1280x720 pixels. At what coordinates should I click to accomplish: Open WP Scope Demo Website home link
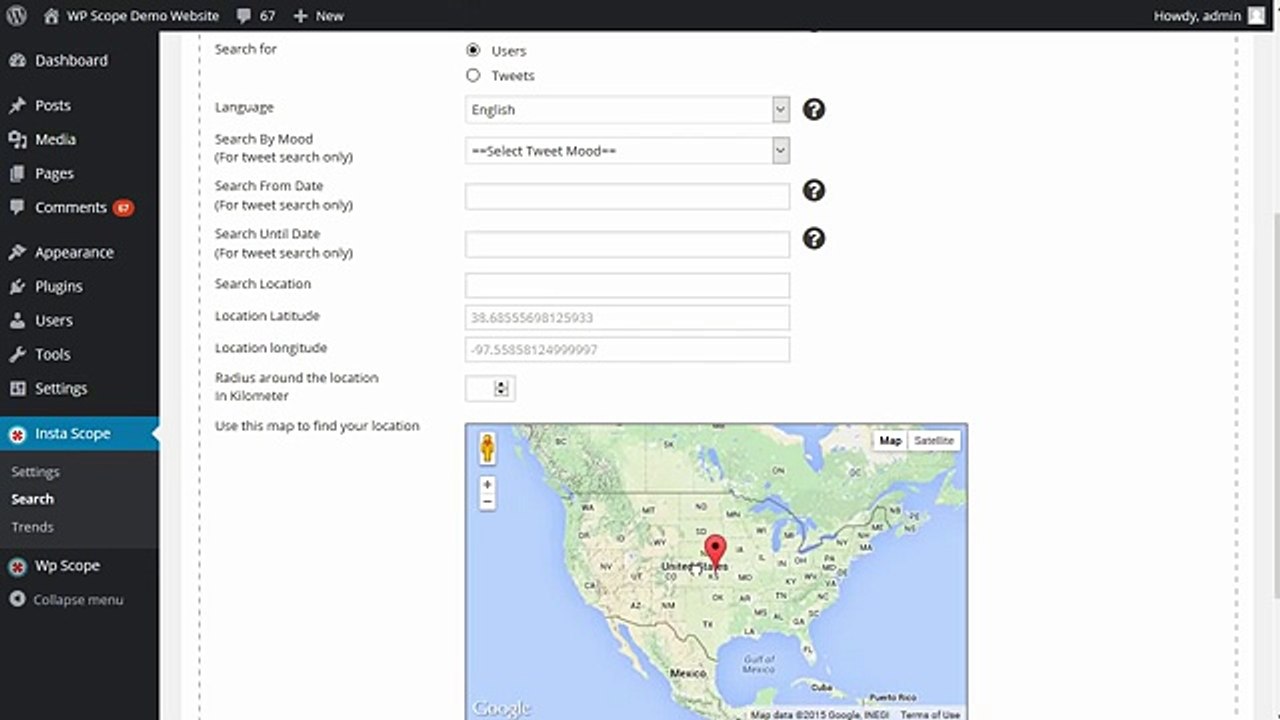pyautogui.click(x=131, y=15)
